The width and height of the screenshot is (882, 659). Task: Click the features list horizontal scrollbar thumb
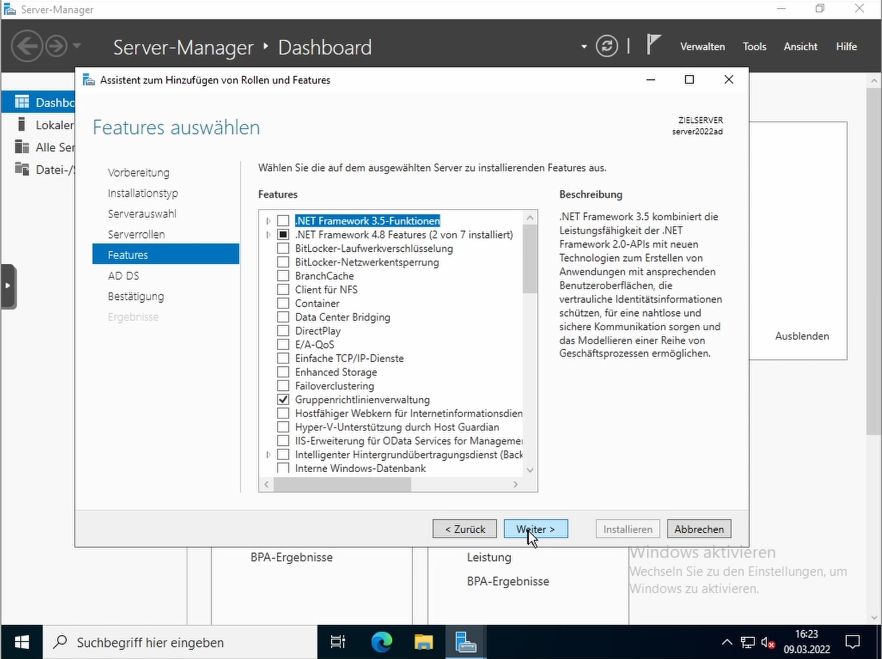click(x=342, y=484)
